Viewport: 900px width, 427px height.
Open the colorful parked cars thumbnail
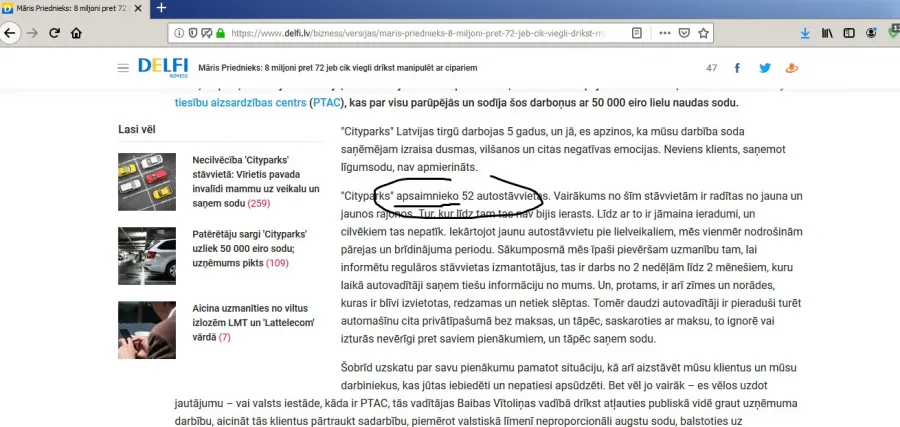click(x=147, y=182)
